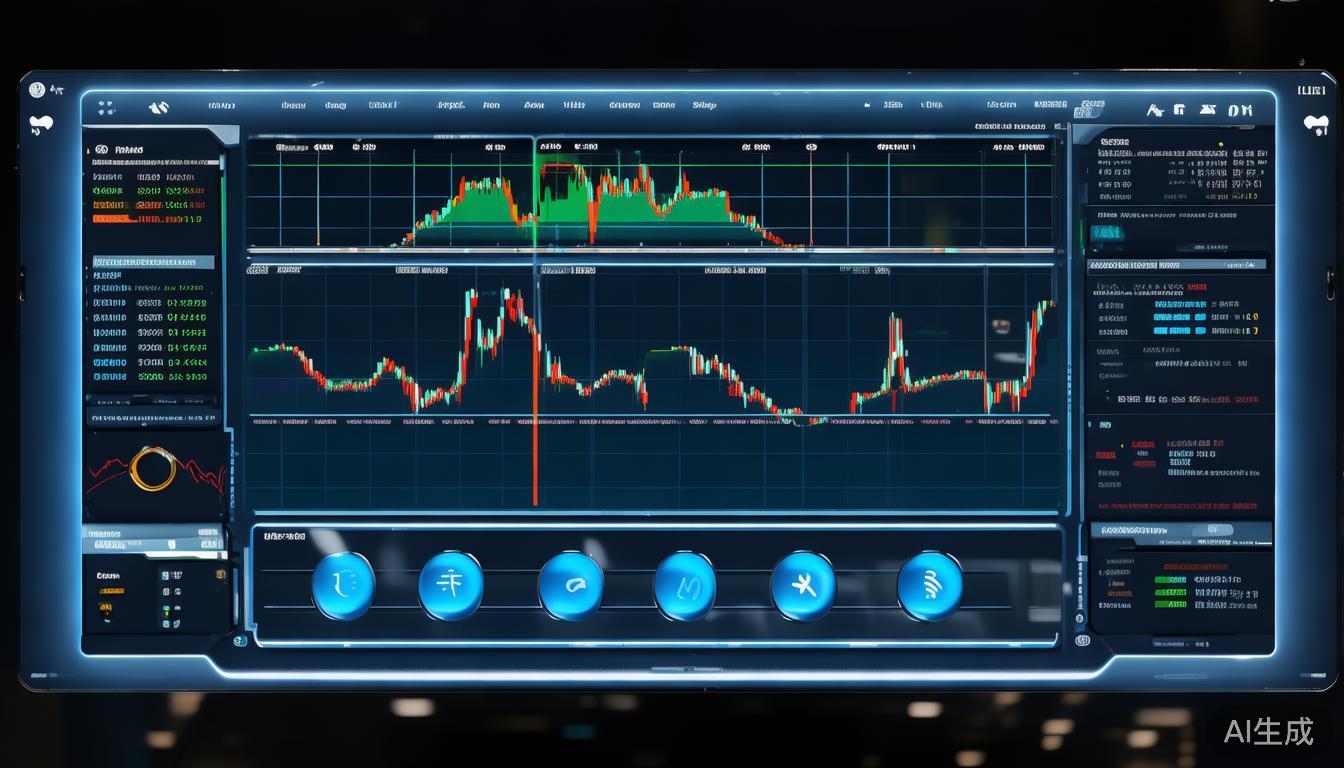1344x768 pixels.
Task: Open the first text menu item in top bar
Action: (x=221, y=105)
